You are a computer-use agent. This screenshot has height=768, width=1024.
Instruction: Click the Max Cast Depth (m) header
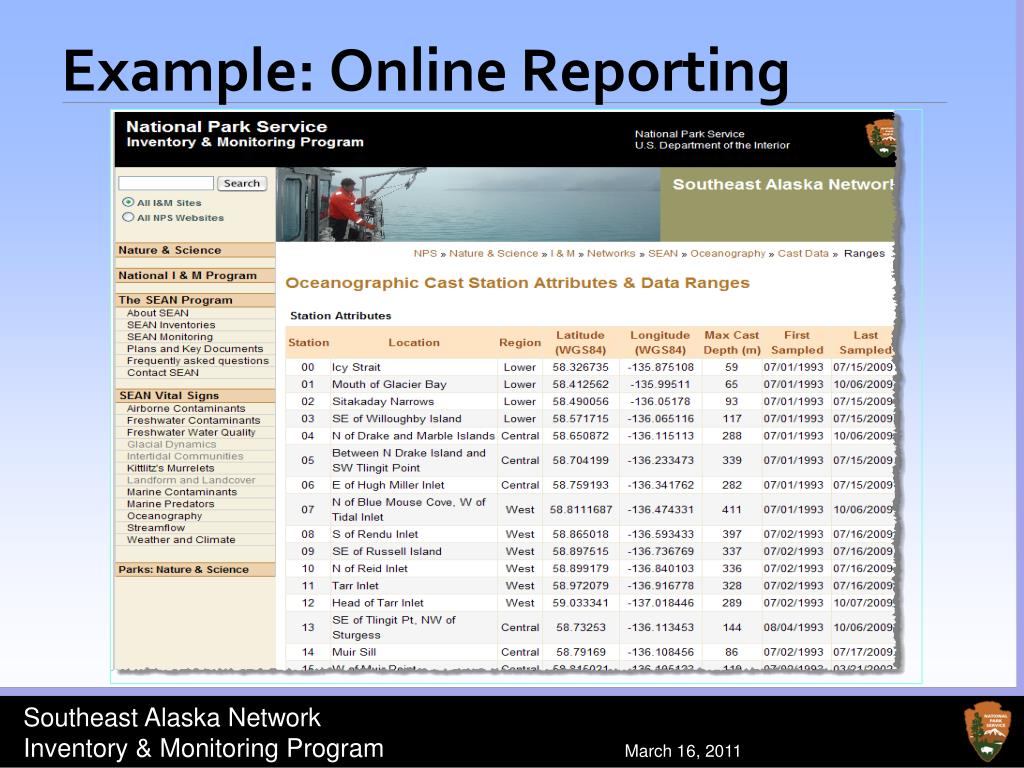point(731,343)
